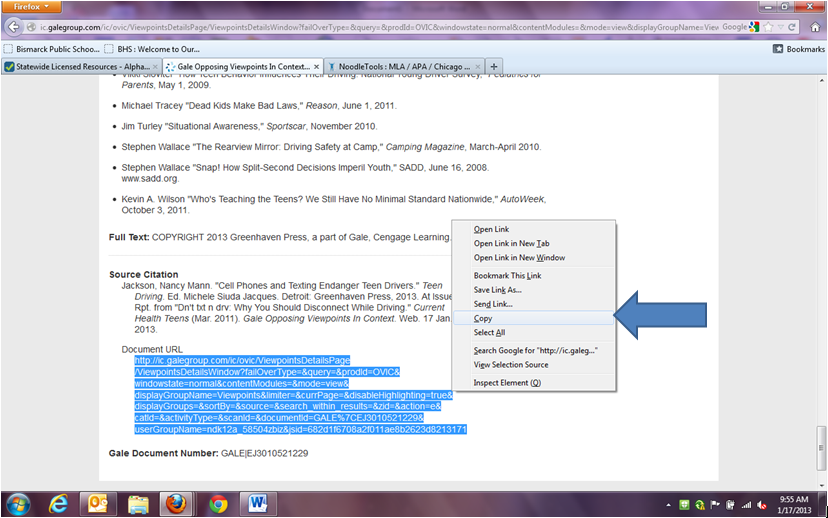Open a new tab with the plus button
Image resolution: width=828 pixels, height=518 pixels.
point(494,67)
